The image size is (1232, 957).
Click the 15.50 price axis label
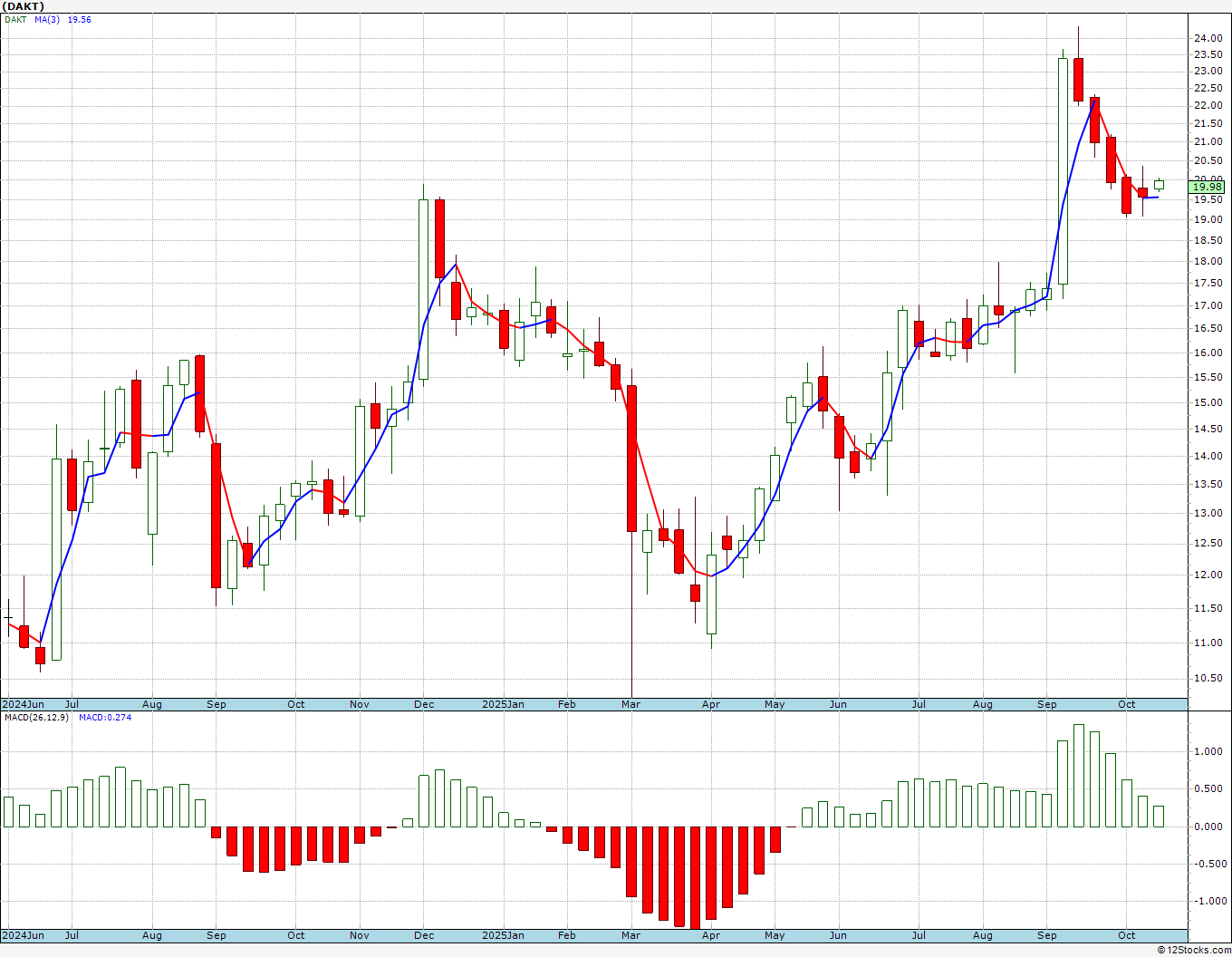(1208, 377)
